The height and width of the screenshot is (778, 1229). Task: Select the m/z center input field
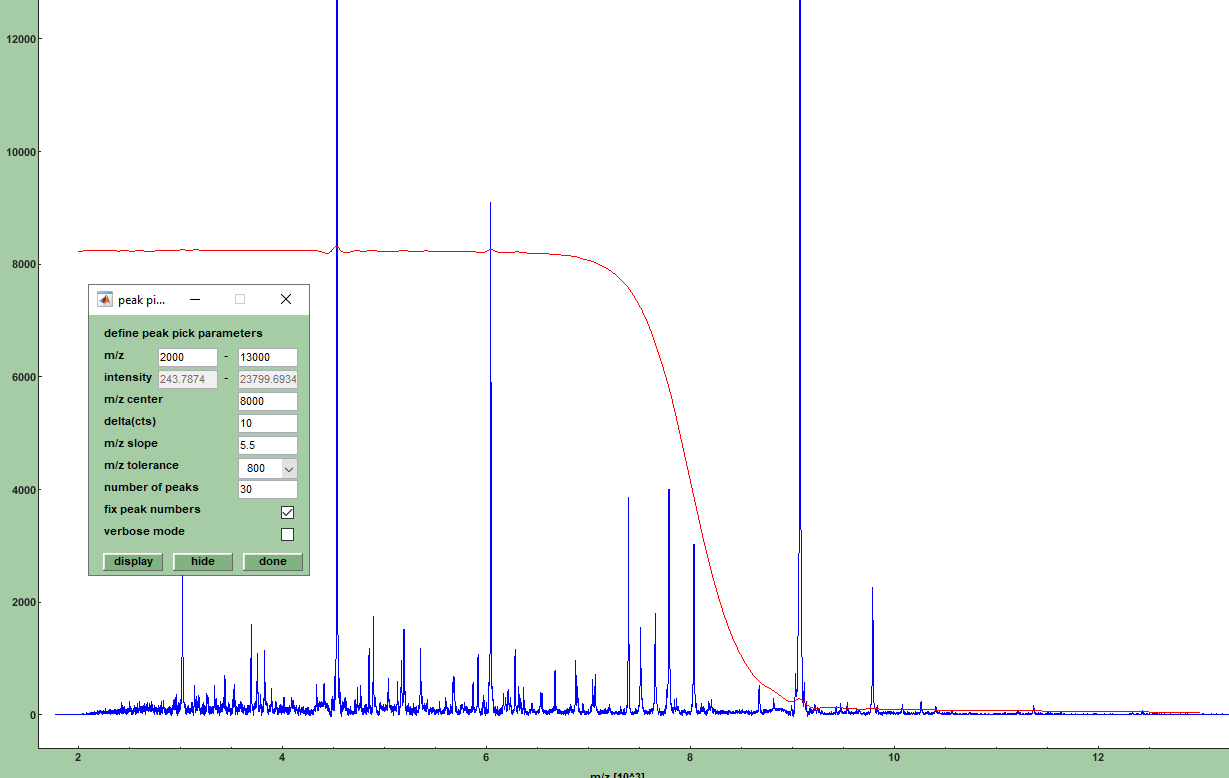(x=267, y=401)
